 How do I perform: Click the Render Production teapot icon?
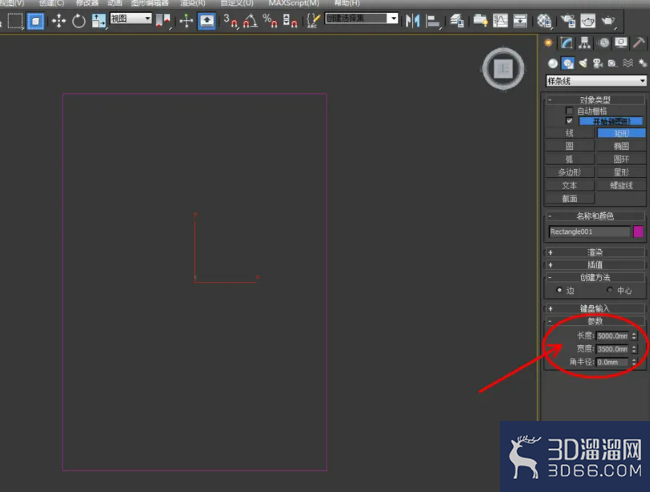608,21
